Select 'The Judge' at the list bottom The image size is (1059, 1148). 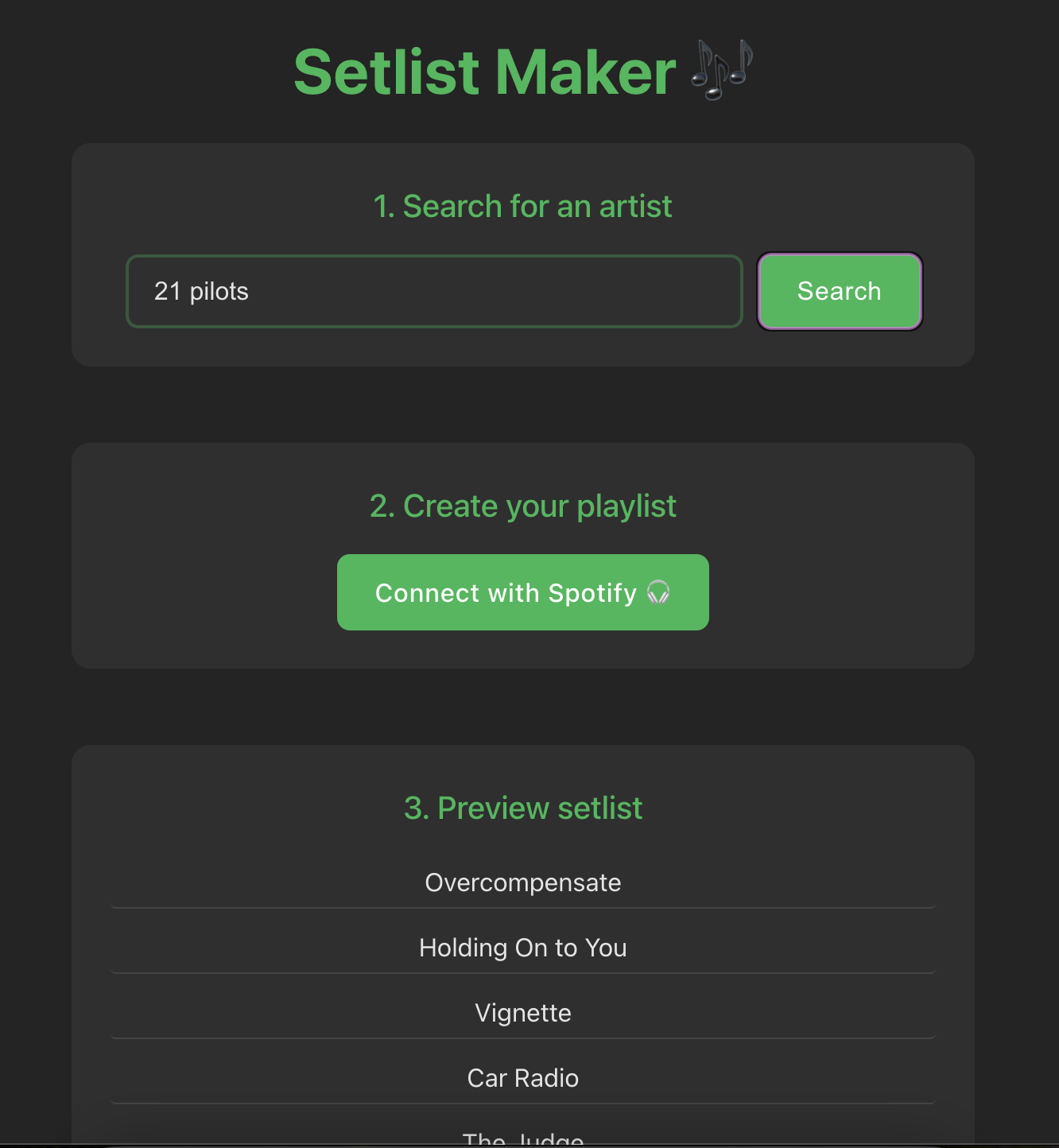[x=522, y=1138]
